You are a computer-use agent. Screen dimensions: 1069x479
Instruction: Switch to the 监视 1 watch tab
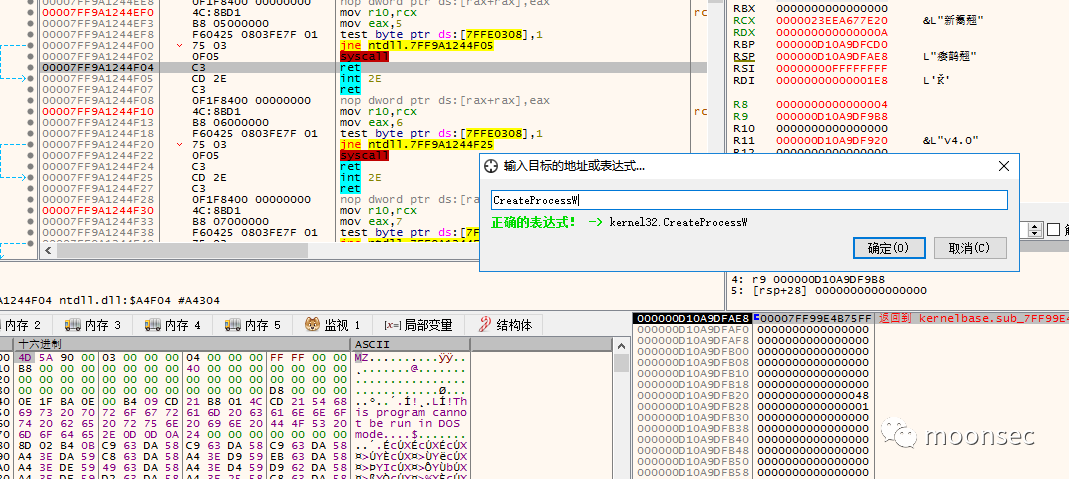333,325
